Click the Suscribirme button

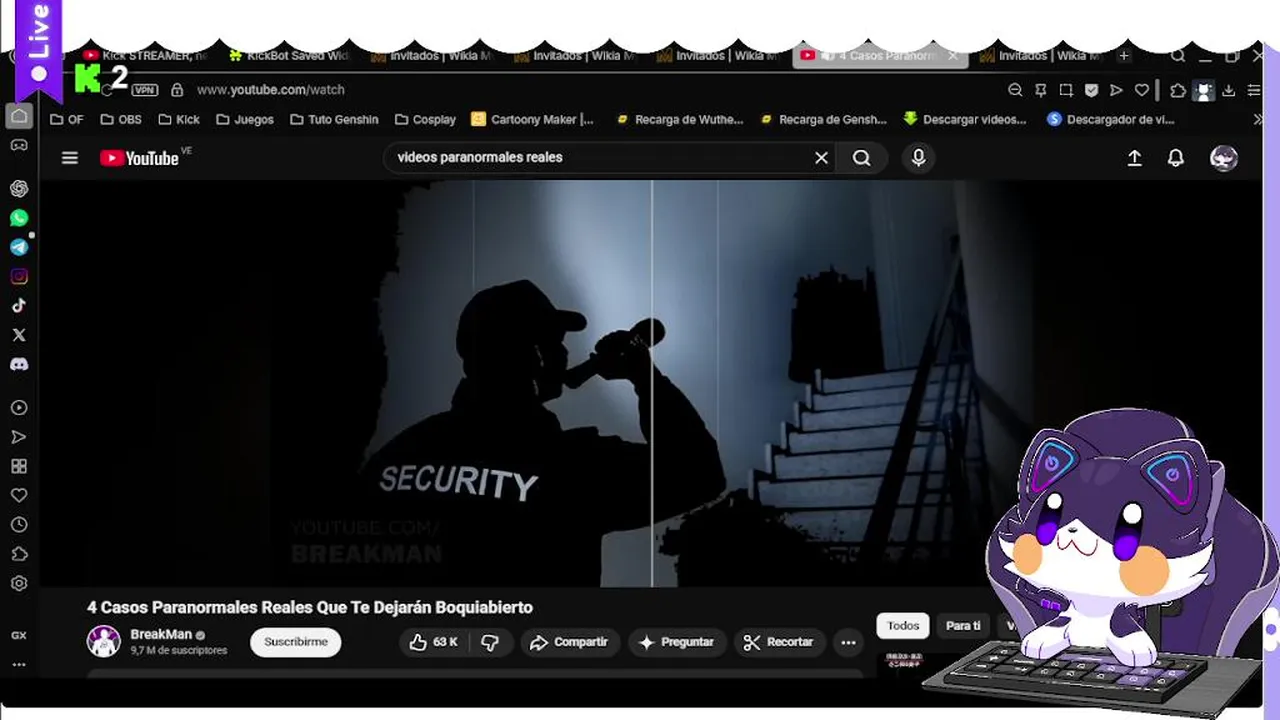coord(296,642)
